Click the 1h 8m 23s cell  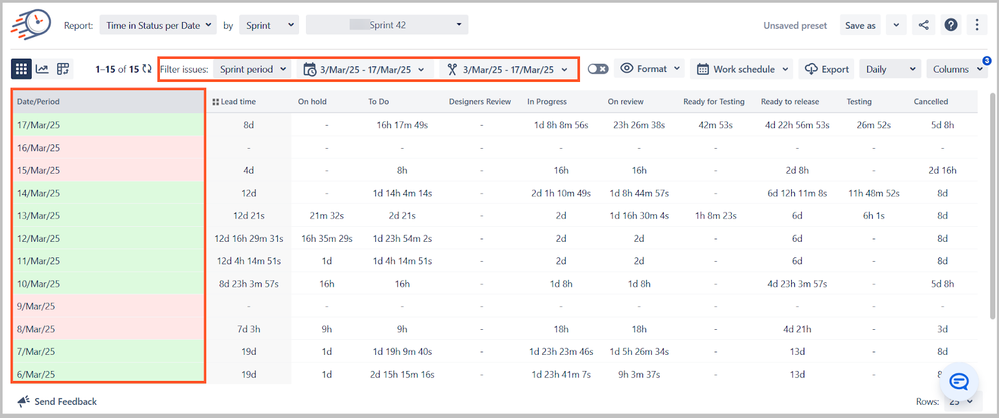pyautogui.click(x=716, y=215)
